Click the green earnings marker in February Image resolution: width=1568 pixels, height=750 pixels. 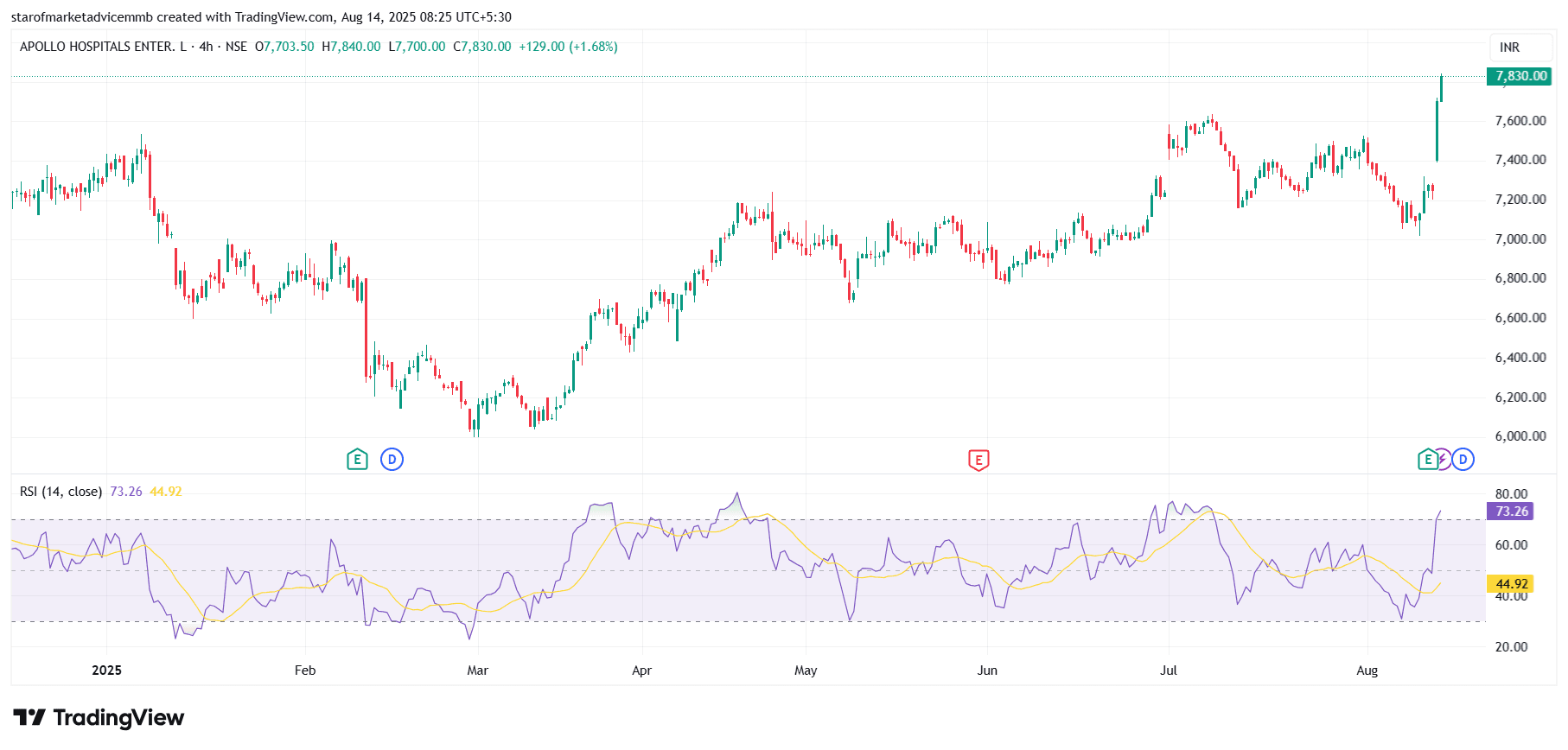click(357, 460)
